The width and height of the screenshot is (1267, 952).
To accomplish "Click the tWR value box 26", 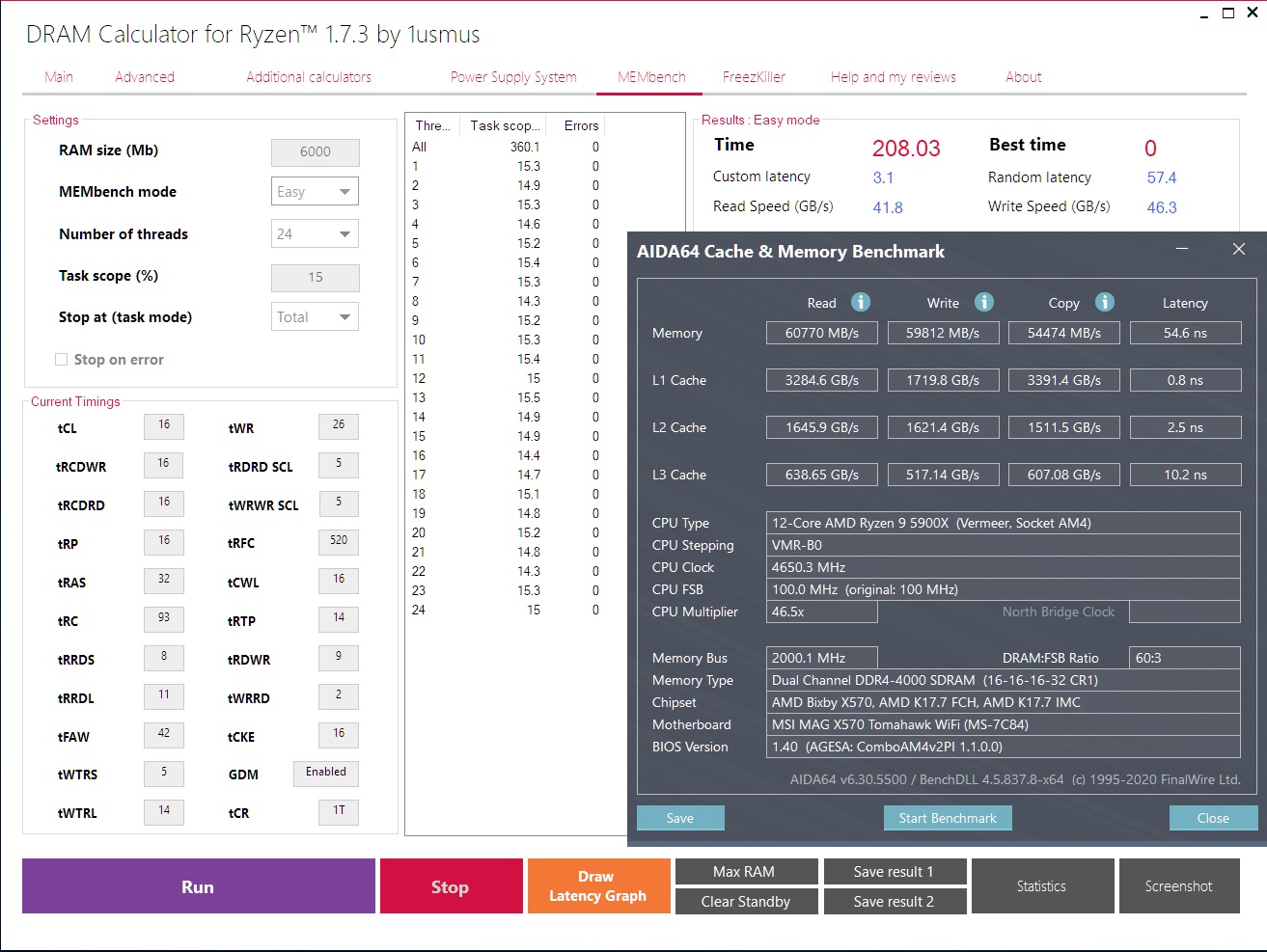I will click(339, 426).
